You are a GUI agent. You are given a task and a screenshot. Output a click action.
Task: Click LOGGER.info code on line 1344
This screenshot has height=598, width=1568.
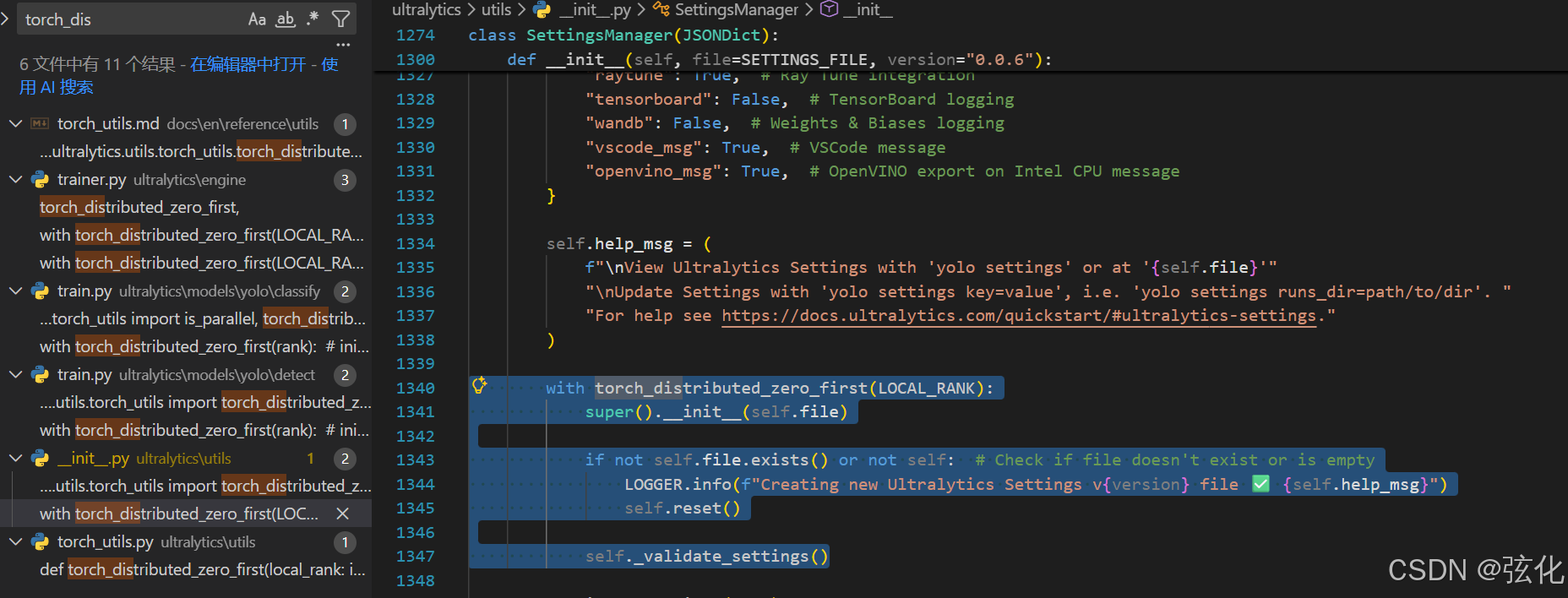(1036, 484)
